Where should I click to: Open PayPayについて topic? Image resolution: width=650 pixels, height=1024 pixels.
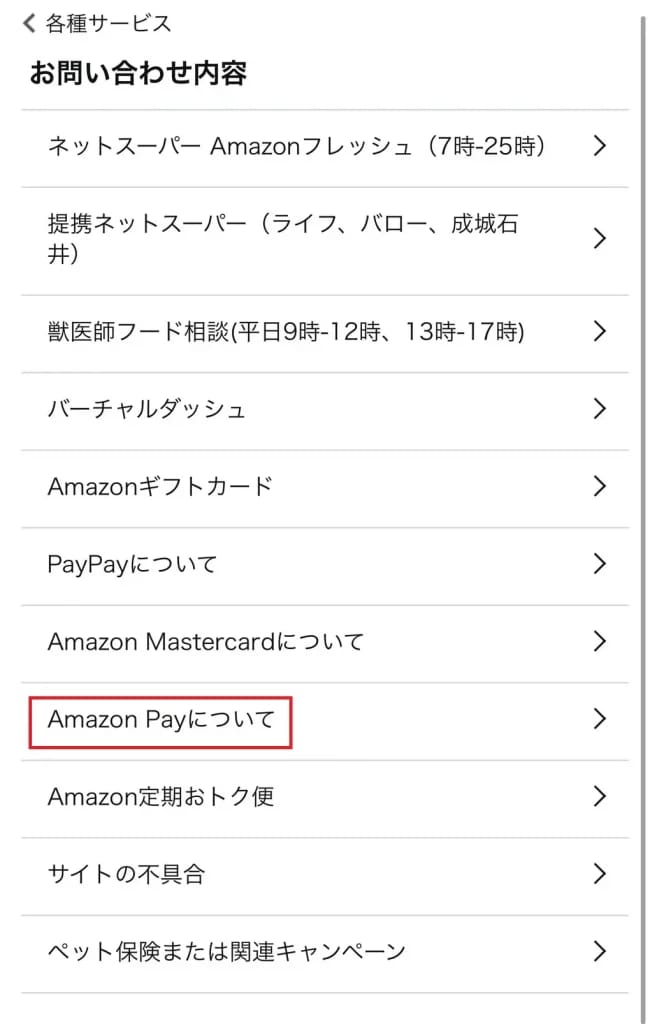(132, 564)
